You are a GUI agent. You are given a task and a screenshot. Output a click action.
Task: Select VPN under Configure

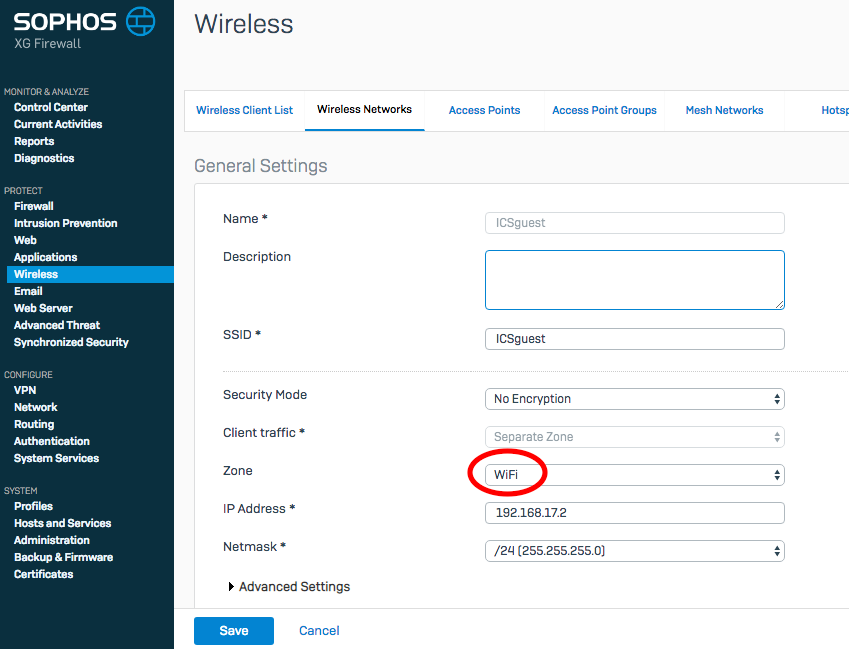point(25,390)
